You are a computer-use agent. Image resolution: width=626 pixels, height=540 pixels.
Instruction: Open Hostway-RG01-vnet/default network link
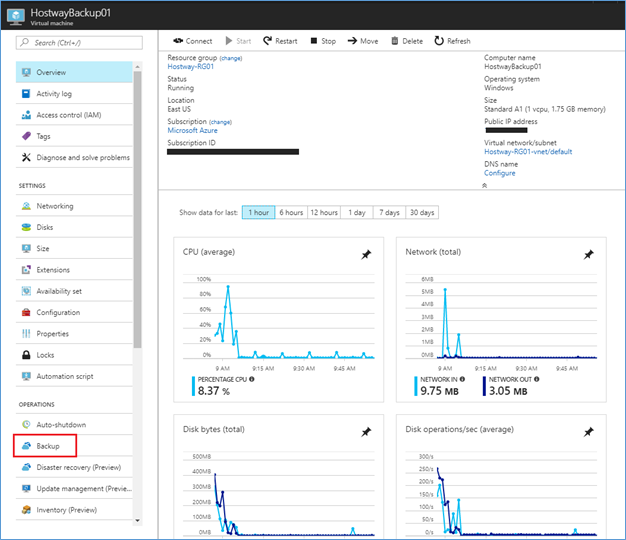[528, 152]
